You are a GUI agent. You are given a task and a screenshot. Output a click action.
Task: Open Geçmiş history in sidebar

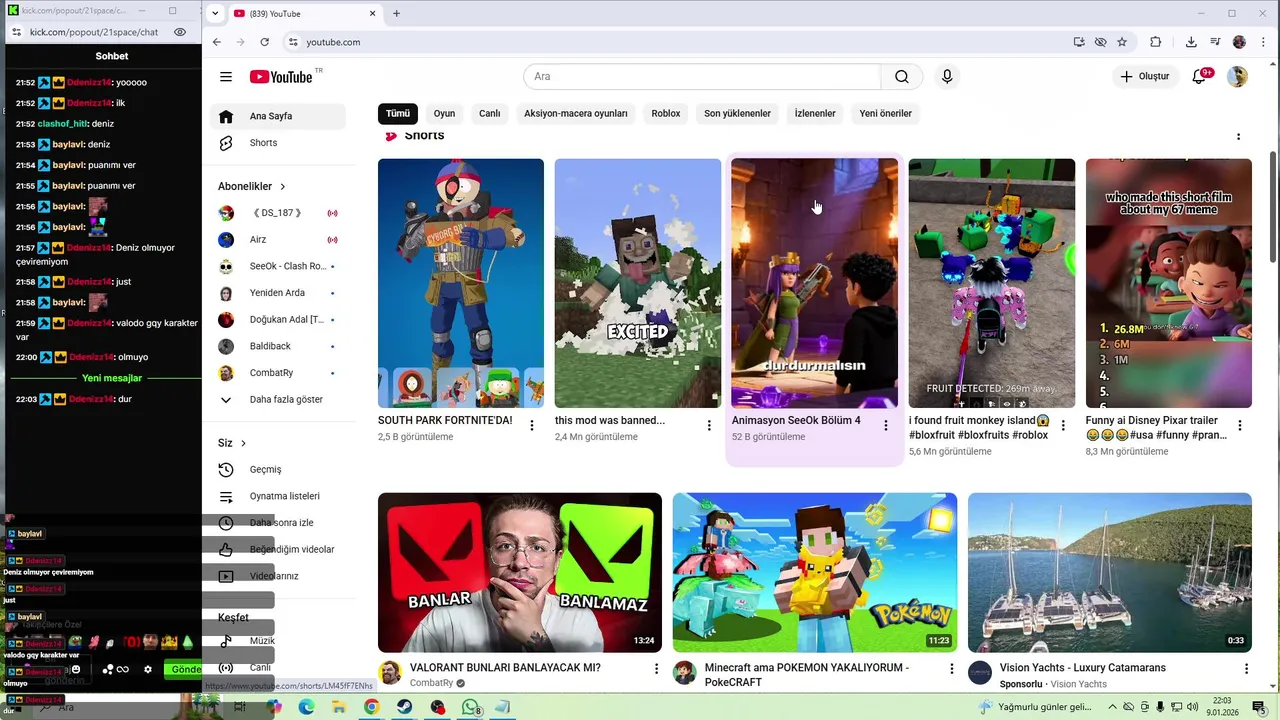pos(278,470)
